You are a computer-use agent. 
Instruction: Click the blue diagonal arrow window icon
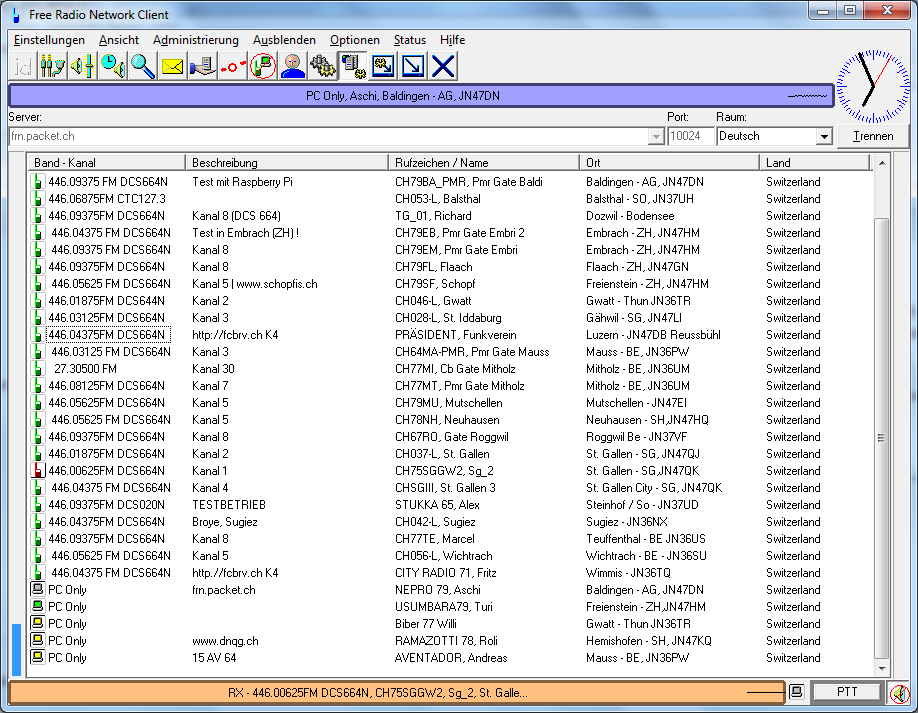(x=413, y=66)
